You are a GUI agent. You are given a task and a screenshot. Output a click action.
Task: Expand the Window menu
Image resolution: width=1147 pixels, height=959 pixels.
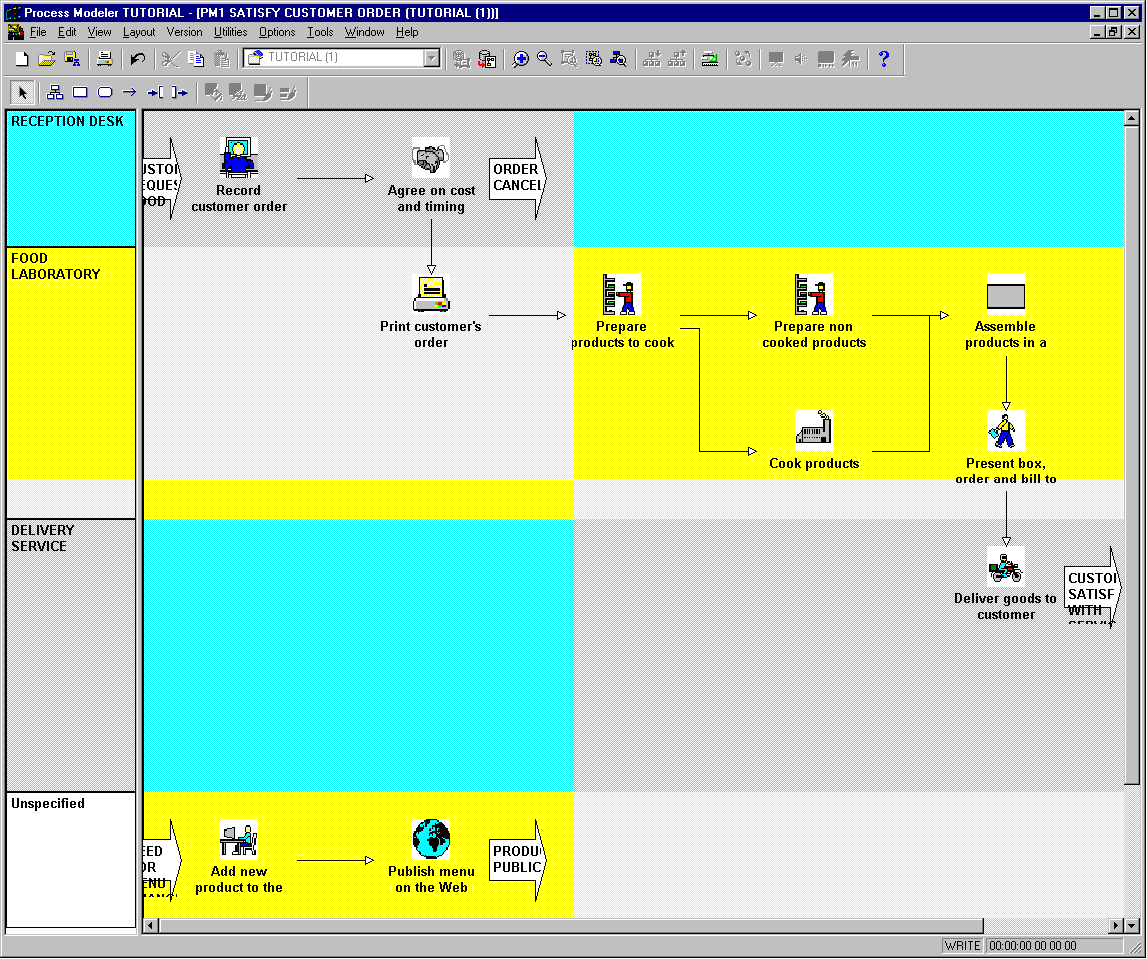(364, 32)
